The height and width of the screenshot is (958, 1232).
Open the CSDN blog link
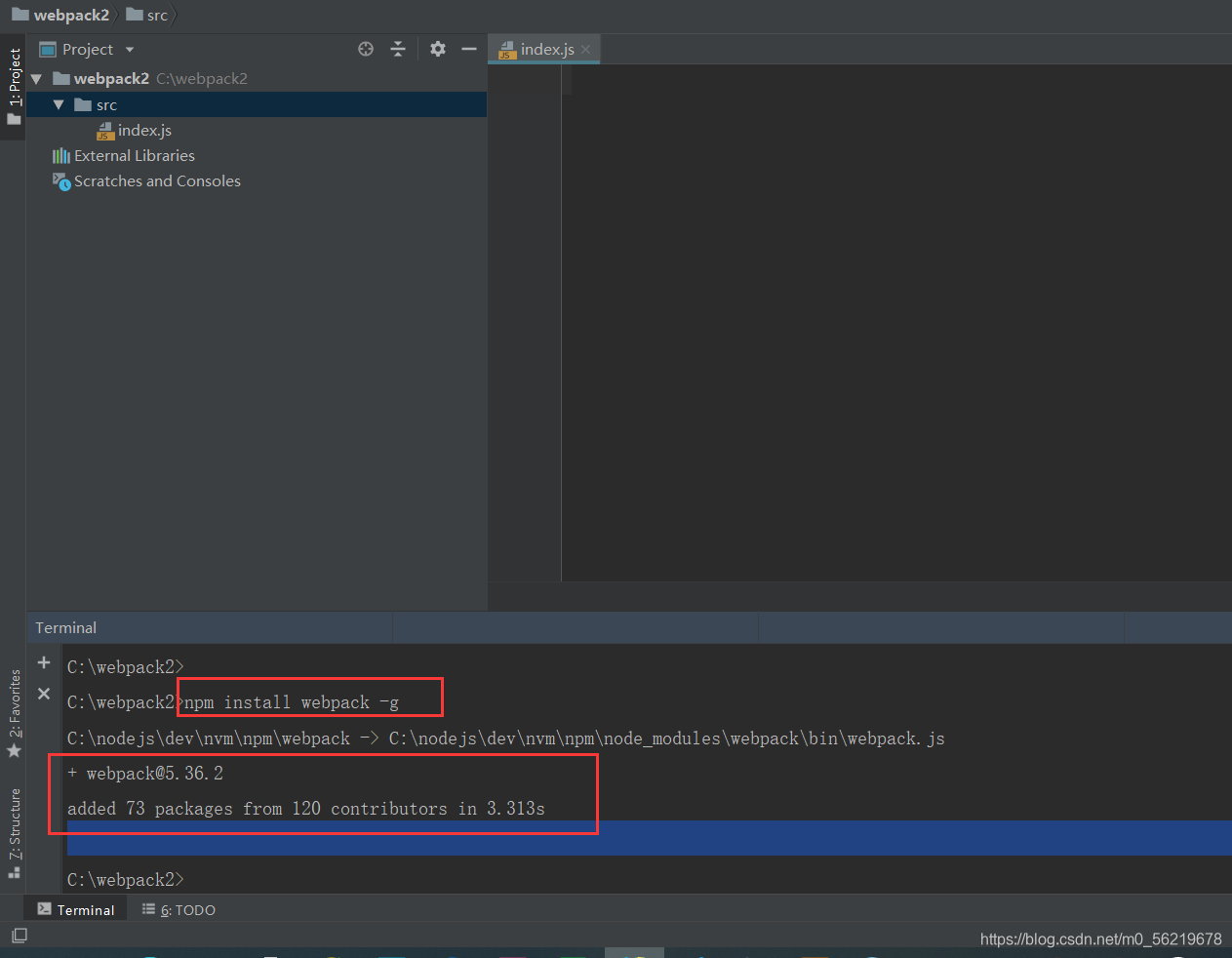tap(1100, 938)
